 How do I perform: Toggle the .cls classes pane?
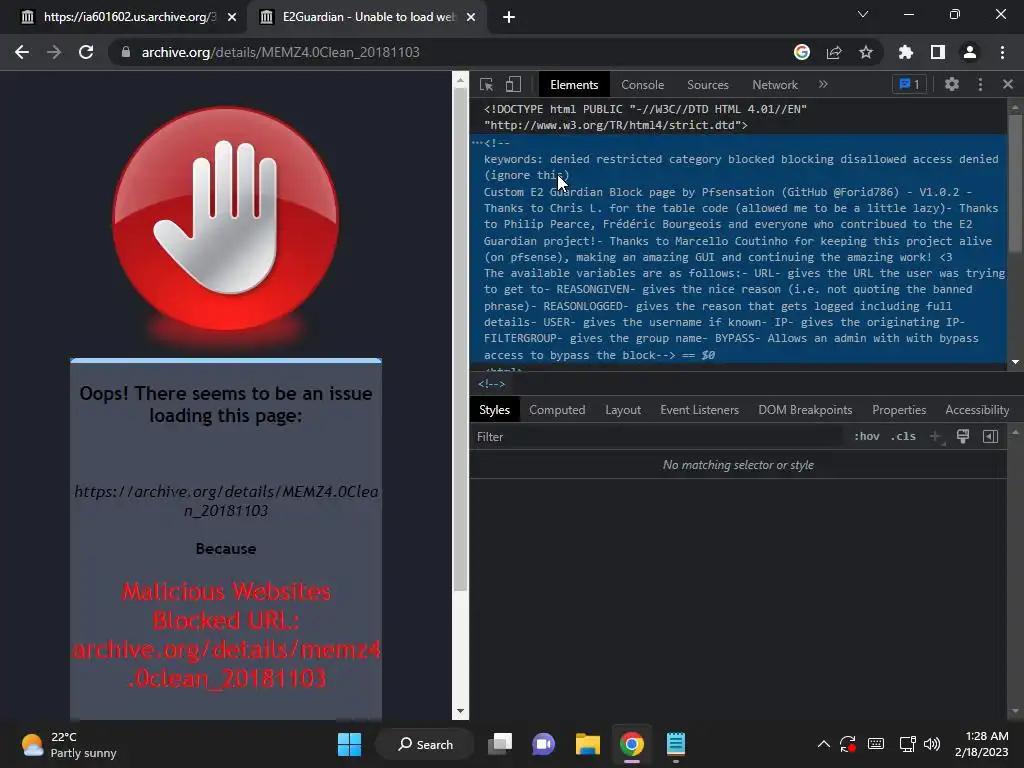(x=903, y=437)
